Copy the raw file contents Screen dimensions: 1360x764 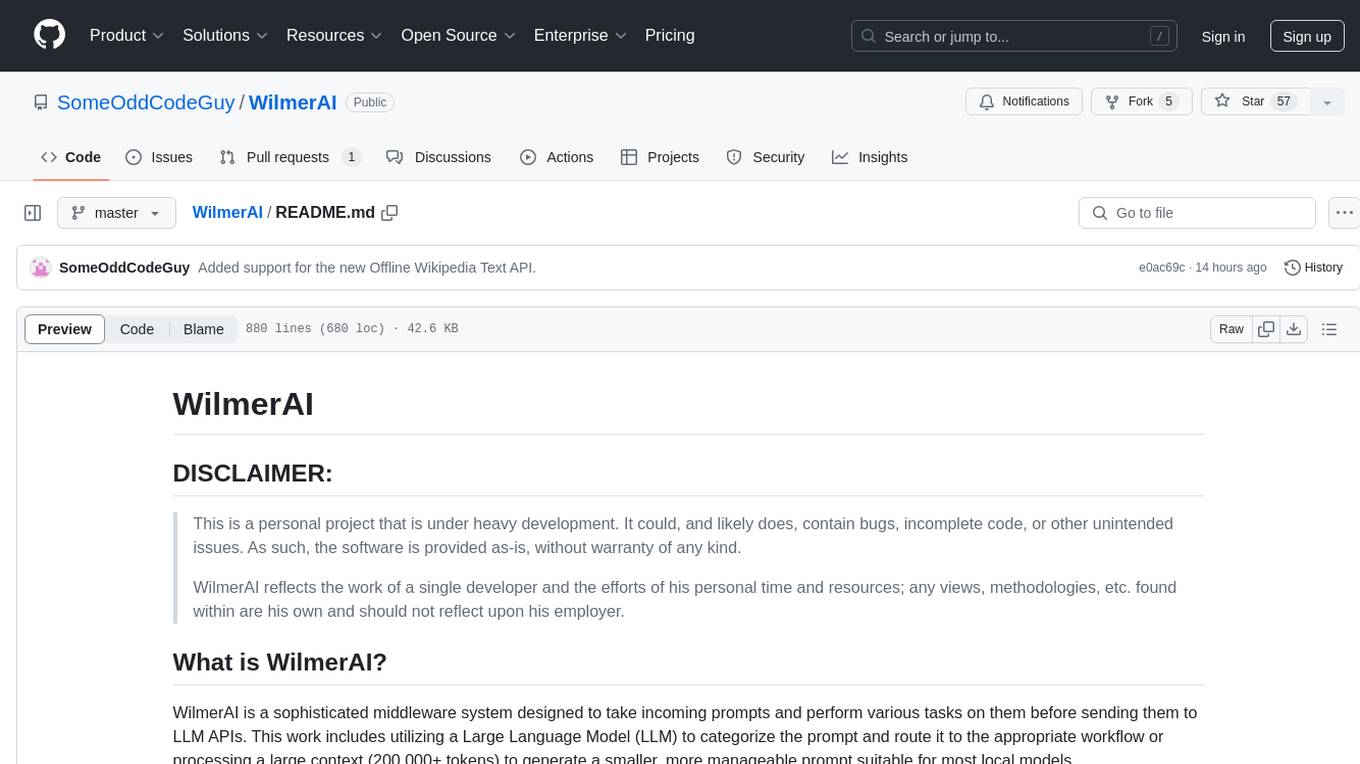tap(1266, 329)
